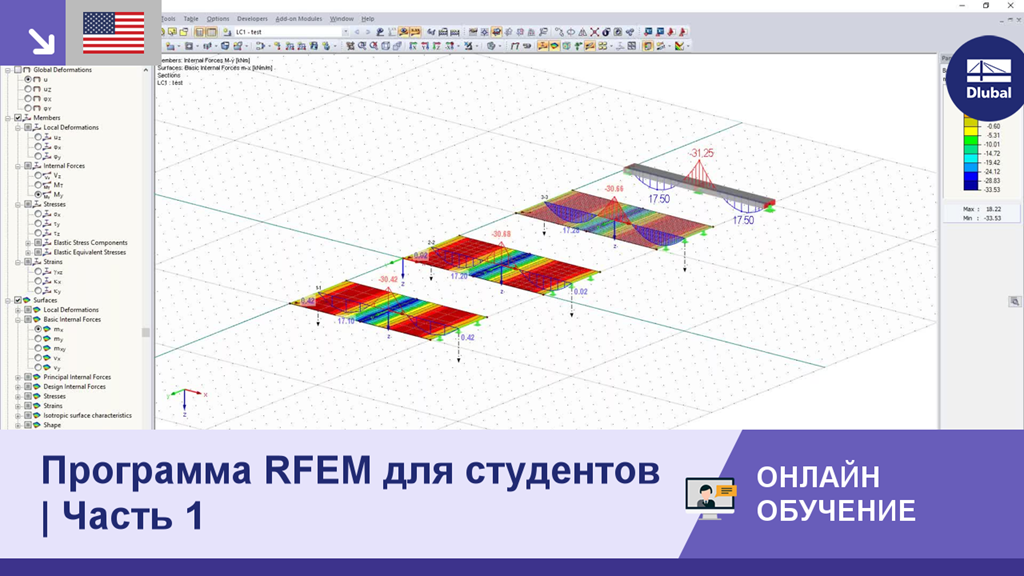Image resolution: width=1024 pixels, height=576 pixels.
Task: Click the navigator scroll-up arrow
Action: 146,70
